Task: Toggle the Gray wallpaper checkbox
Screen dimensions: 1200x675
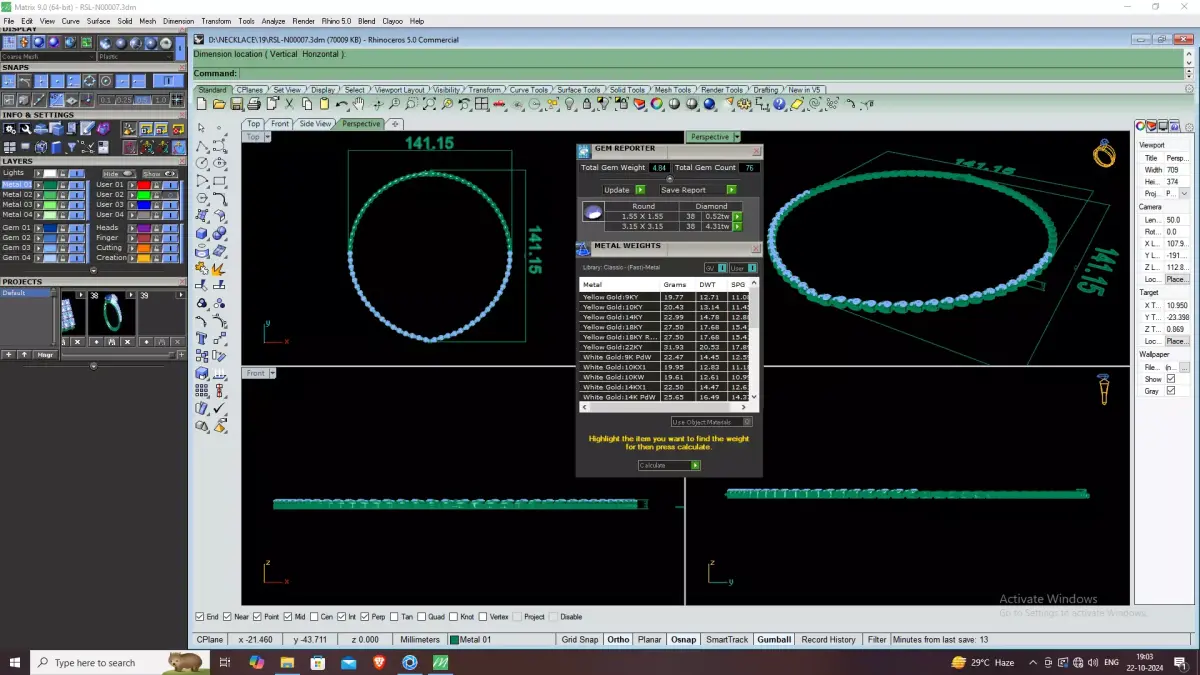Action: click(1171, 391)
